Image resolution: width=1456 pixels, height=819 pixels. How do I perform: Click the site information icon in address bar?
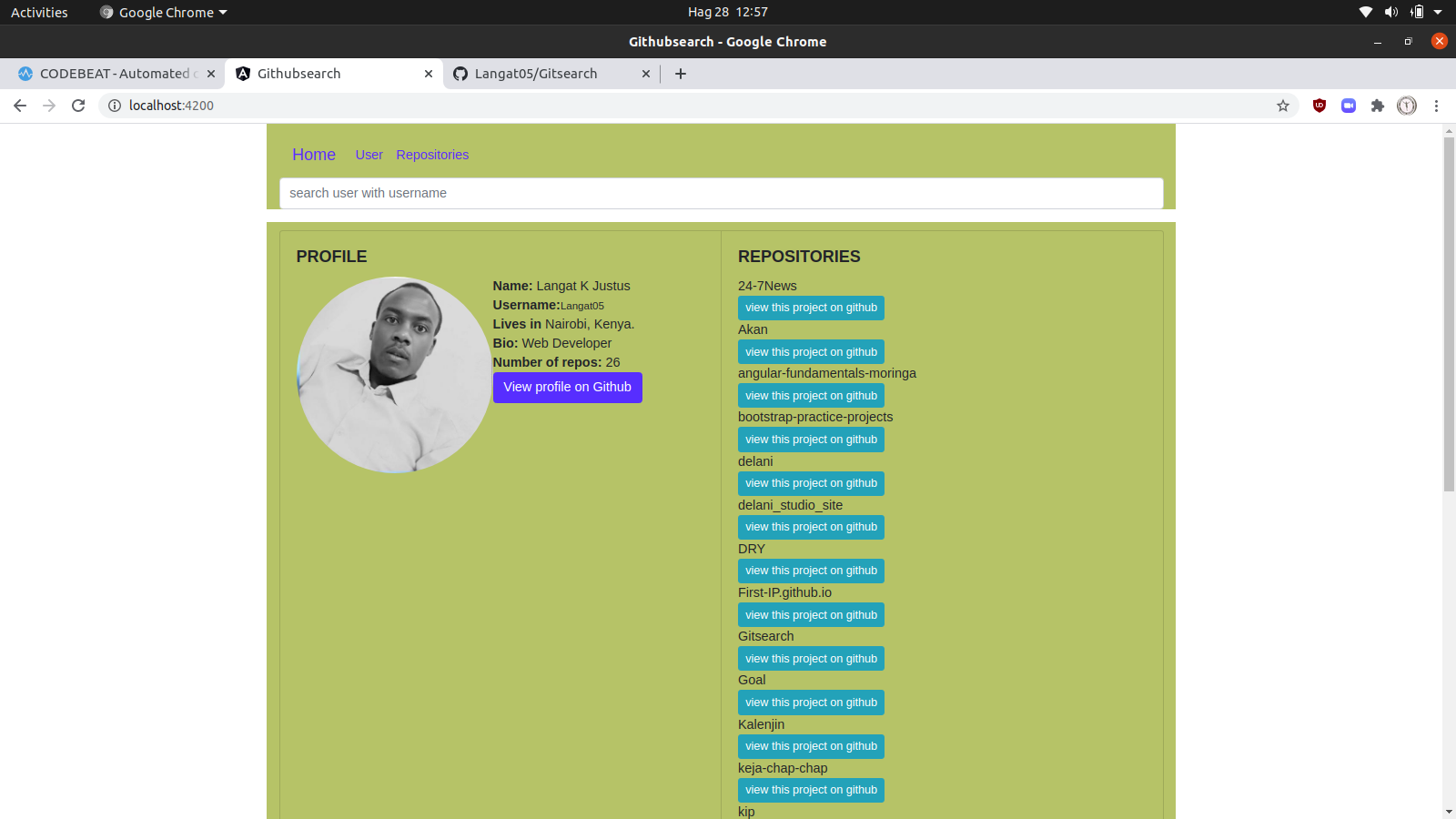[x=114, y=106]
